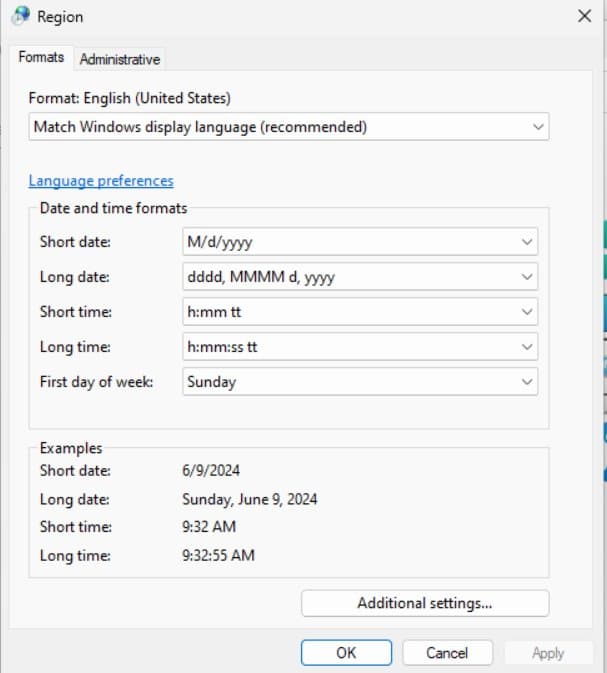Click the Apply button

[548, 653]
